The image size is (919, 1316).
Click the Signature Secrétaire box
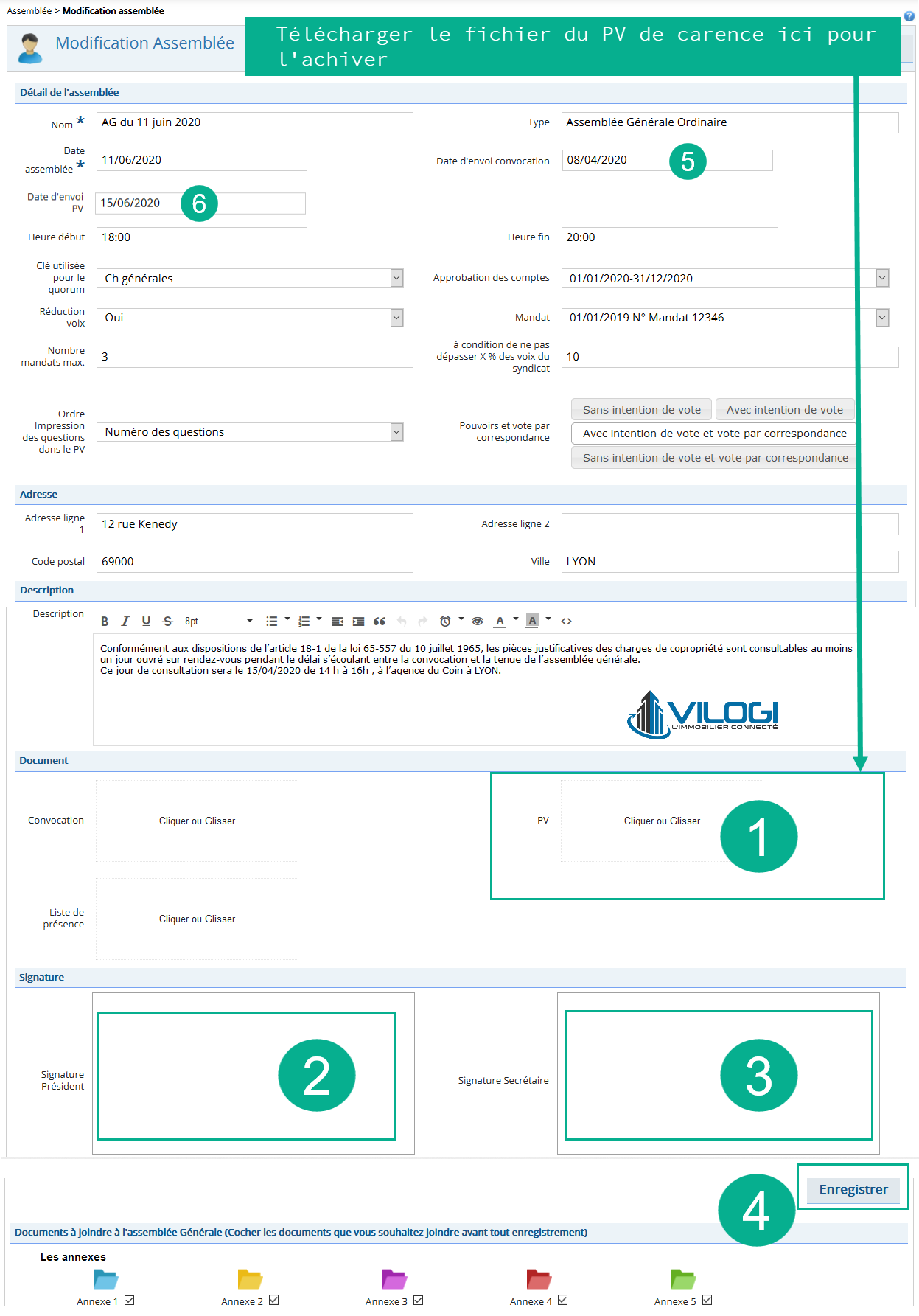(x=719, y=1073)
